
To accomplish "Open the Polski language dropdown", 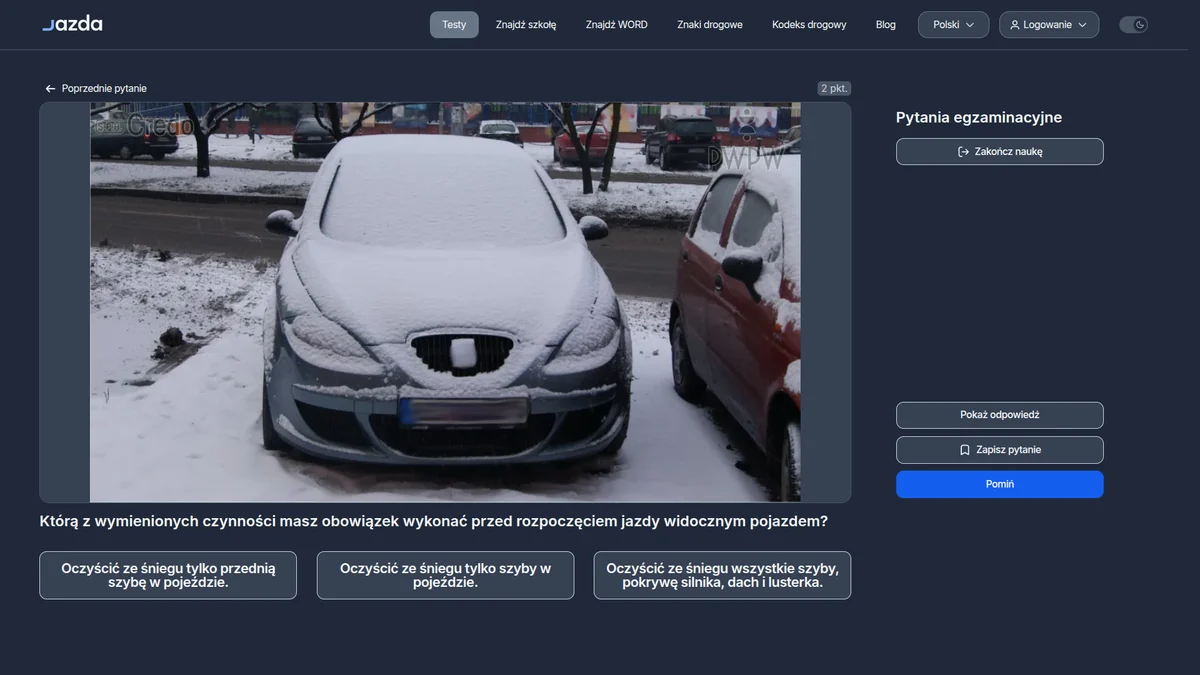I will [953, 25].
